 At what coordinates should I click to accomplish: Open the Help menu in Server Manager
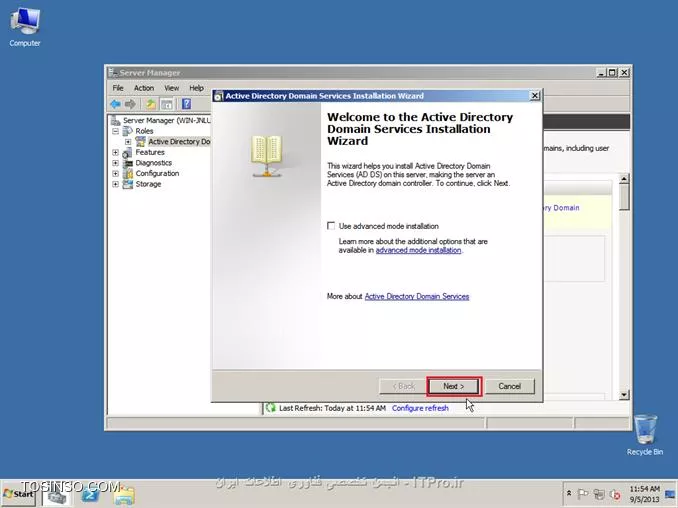click(x=196, y=88)
